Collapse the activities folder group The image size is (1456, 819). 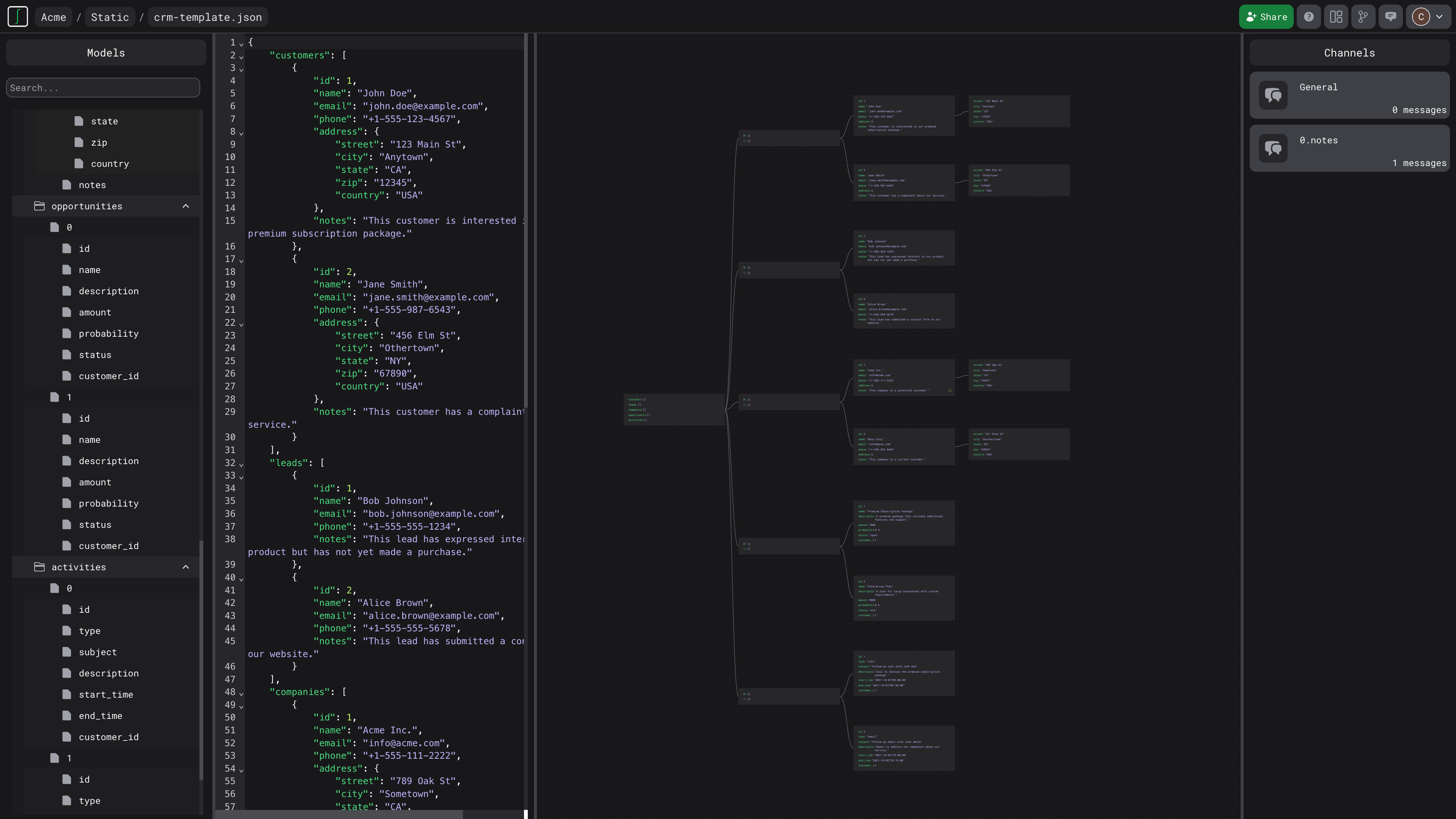point(186,567)
